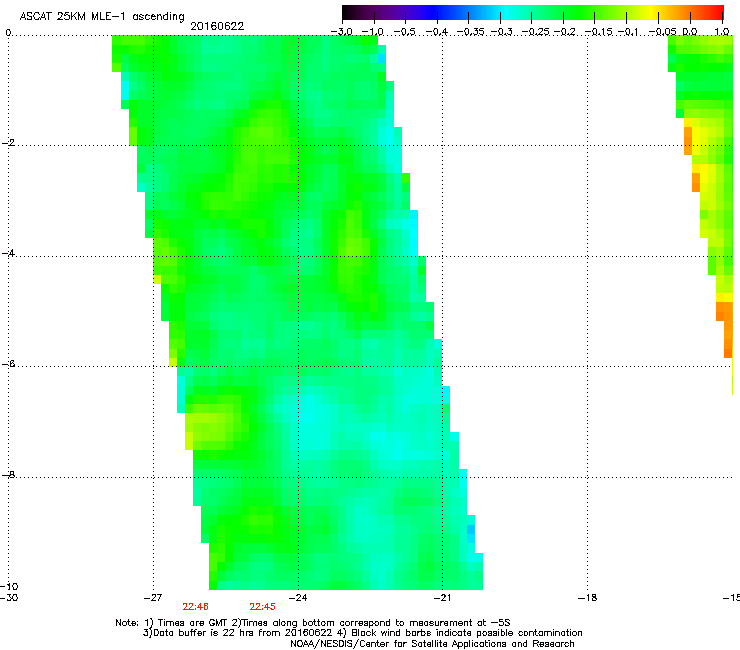
Task: Pick the yellow segment of the color bar
Action: pos(651,12)
